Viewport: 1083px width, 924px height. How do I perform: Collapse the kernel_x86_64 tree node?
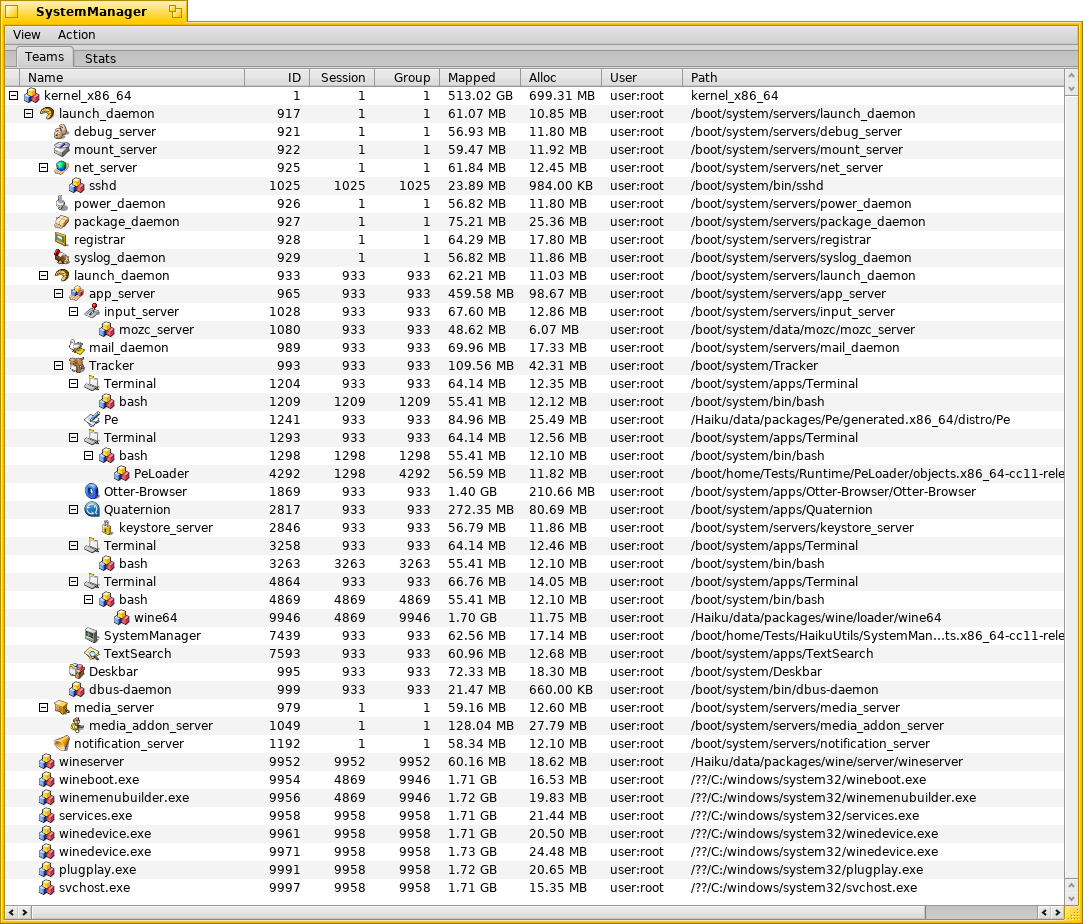click(x=13, y=96)
